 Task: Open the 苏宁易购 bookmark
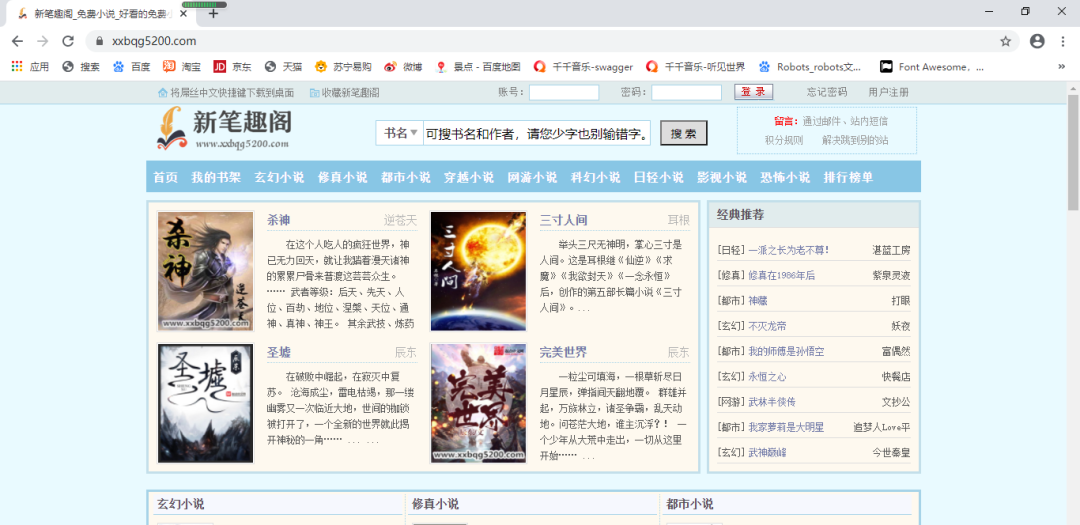(343, 67)
